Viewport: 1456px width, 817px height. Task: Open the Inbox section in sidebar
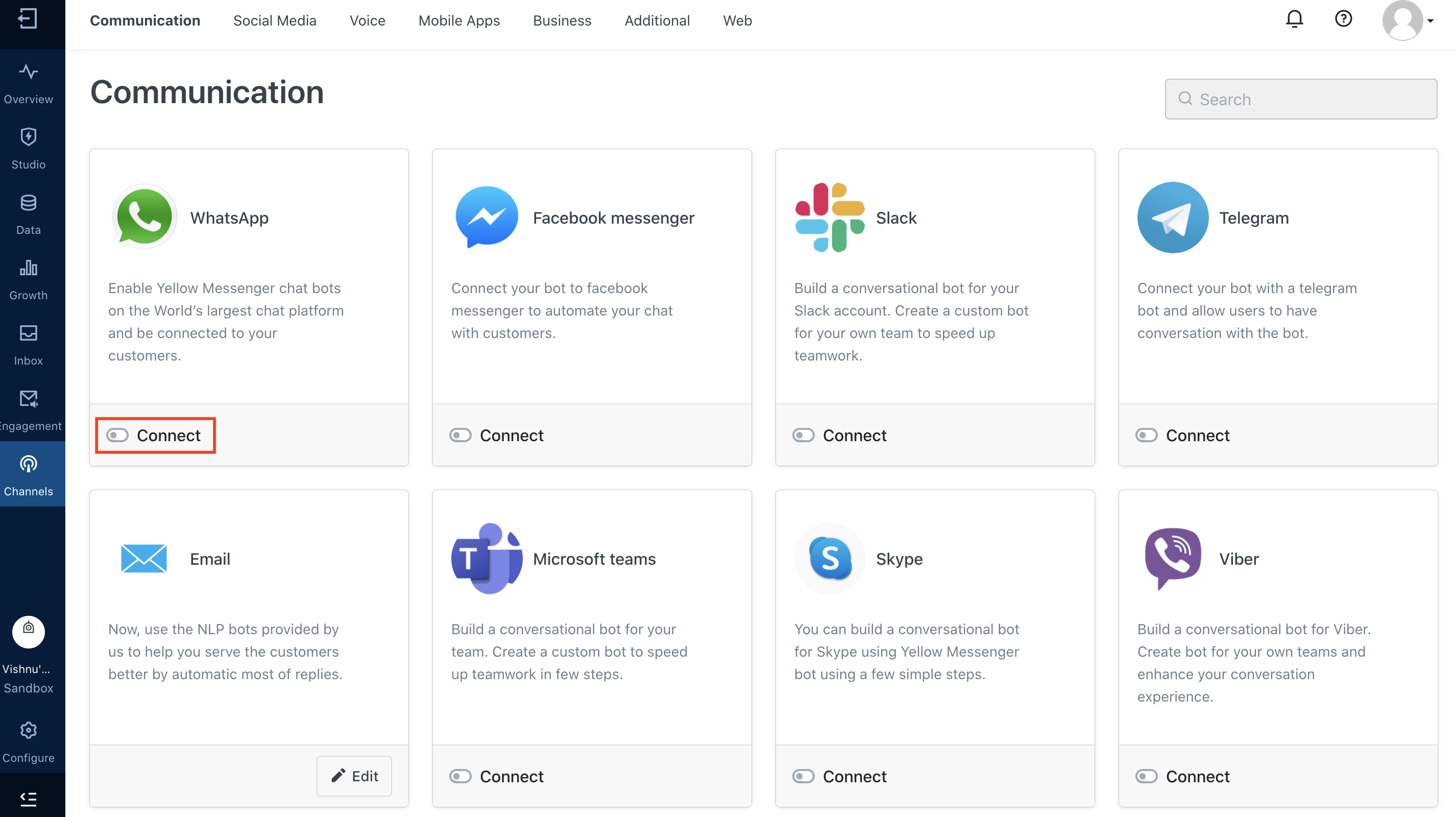(x=28, y=345)
